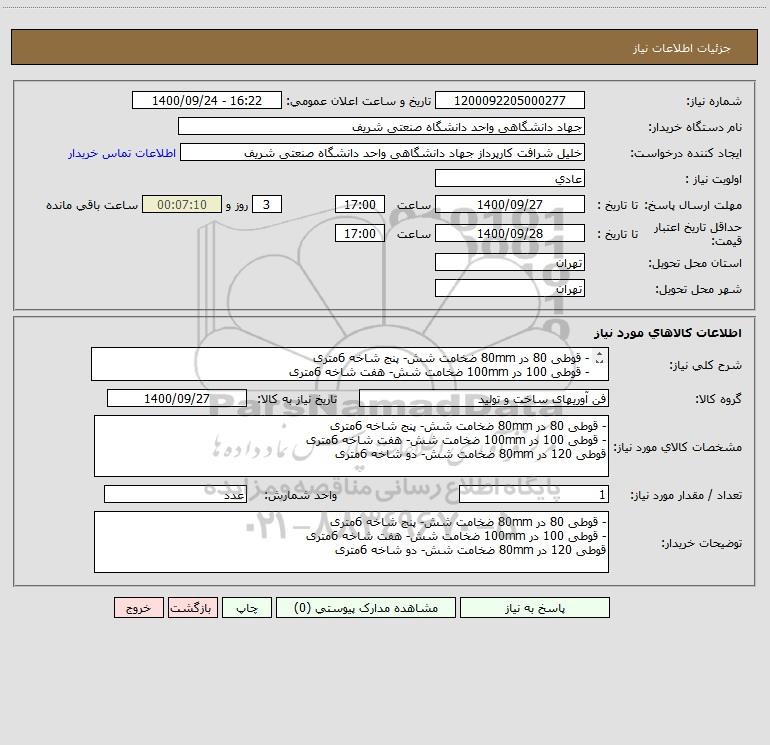
Task: Click the شرح کلی نیاز text area
Action: (350, 364)
